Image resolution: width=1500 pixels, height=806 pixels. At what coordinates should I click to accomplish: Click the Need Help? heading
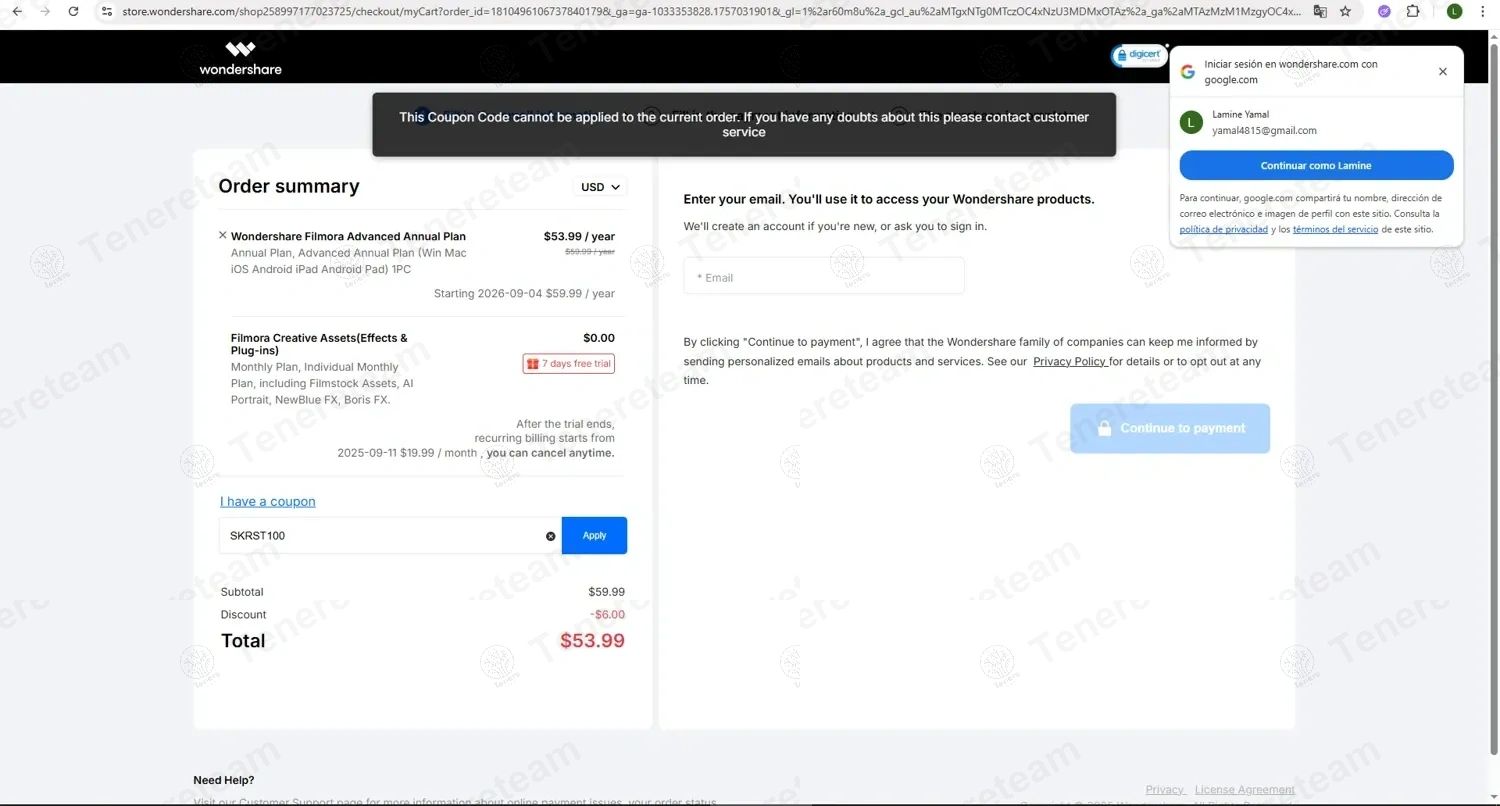[224, 780]
